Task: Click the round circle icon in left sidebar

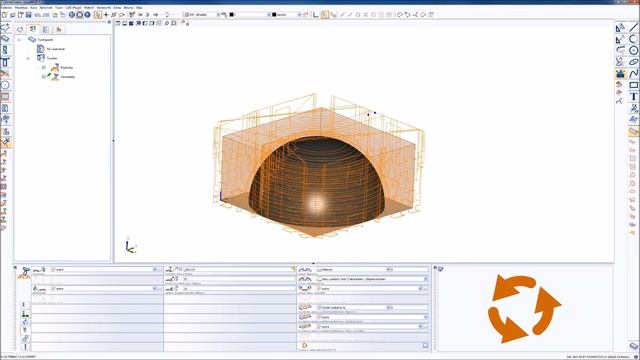Action: [5, 85]
